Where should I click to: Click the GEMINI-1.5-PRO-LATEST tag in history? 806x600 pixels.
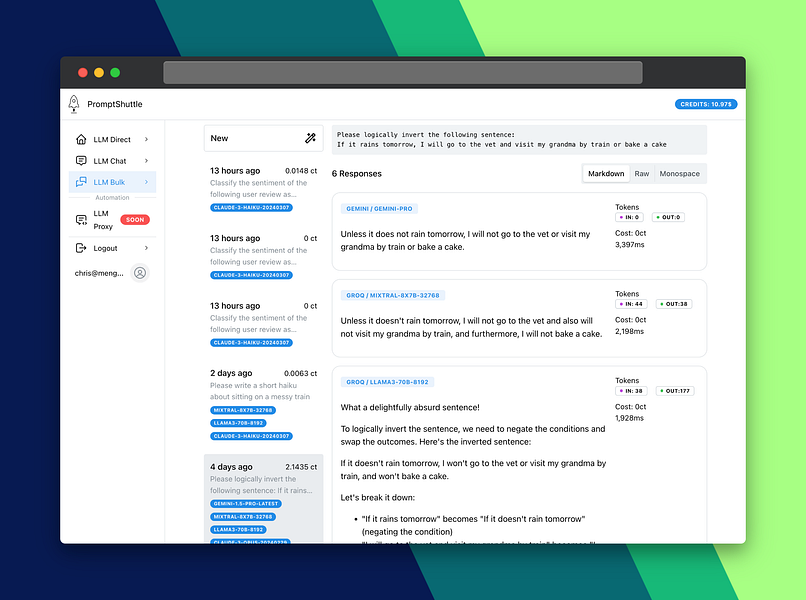tap(246, 503)
